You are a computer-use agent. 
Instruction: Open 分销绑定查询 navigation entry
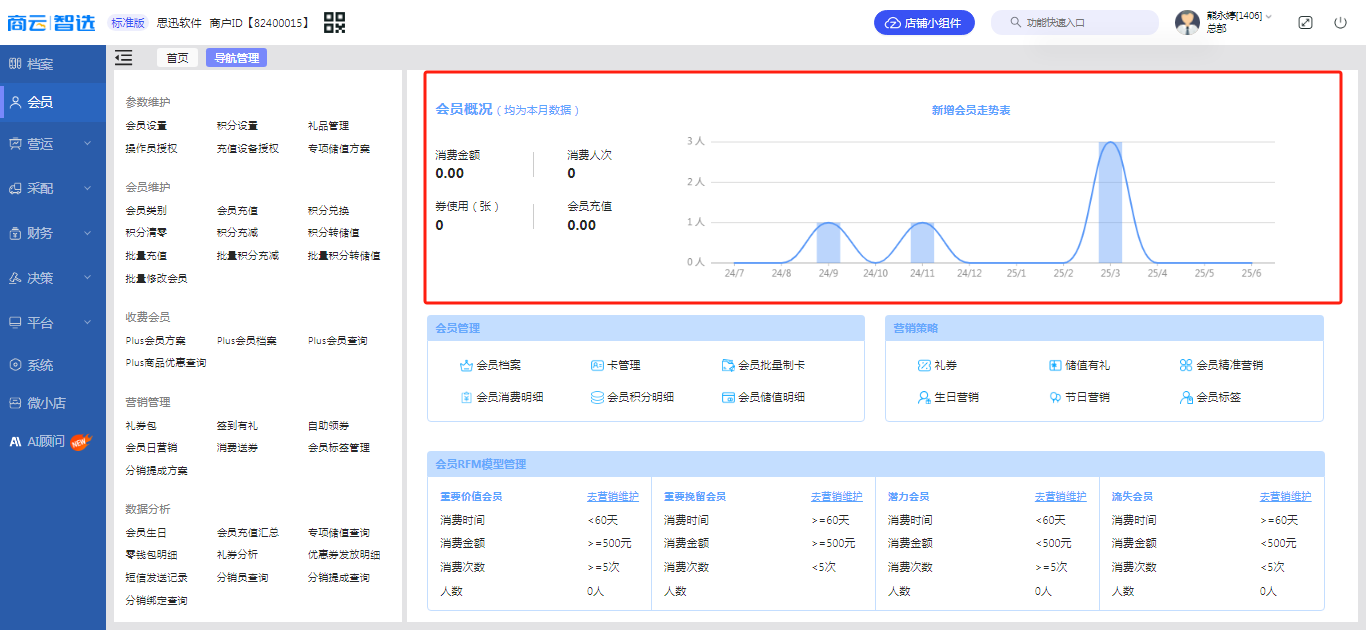[x=156, y=601]
